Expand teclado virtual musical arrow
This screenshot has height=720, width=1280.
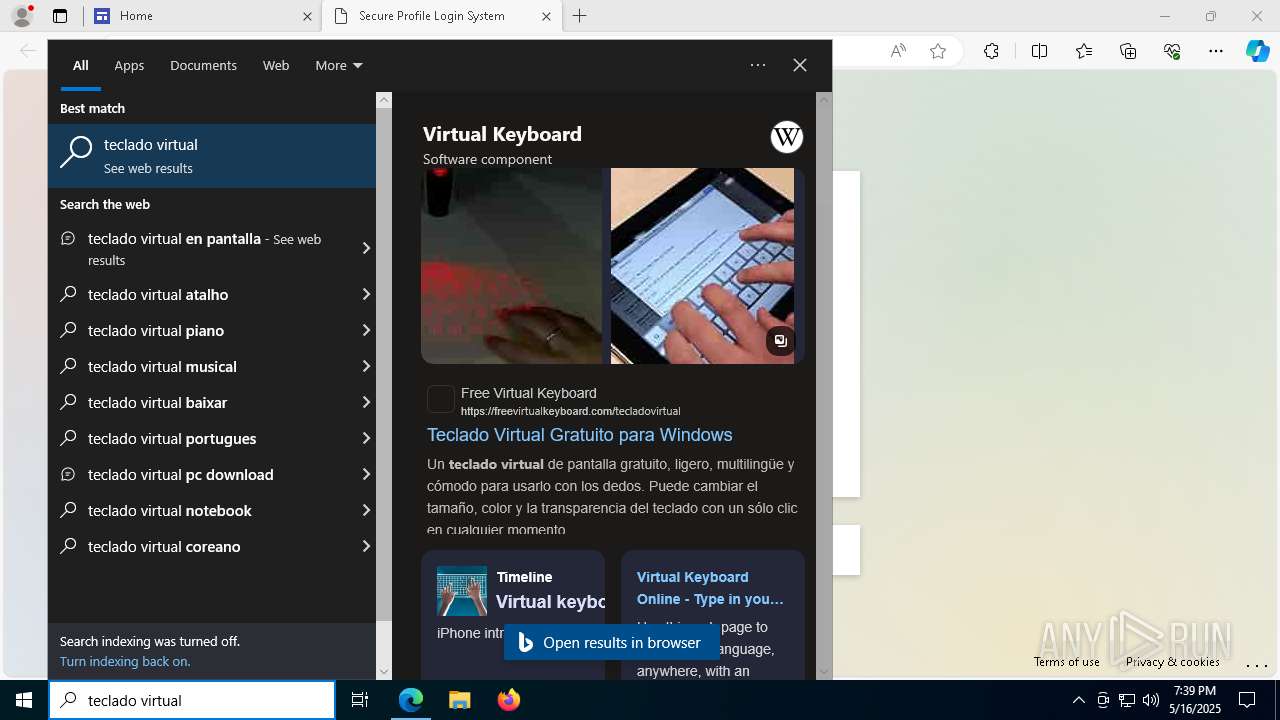pyautogui.click(x=365, y=366)
